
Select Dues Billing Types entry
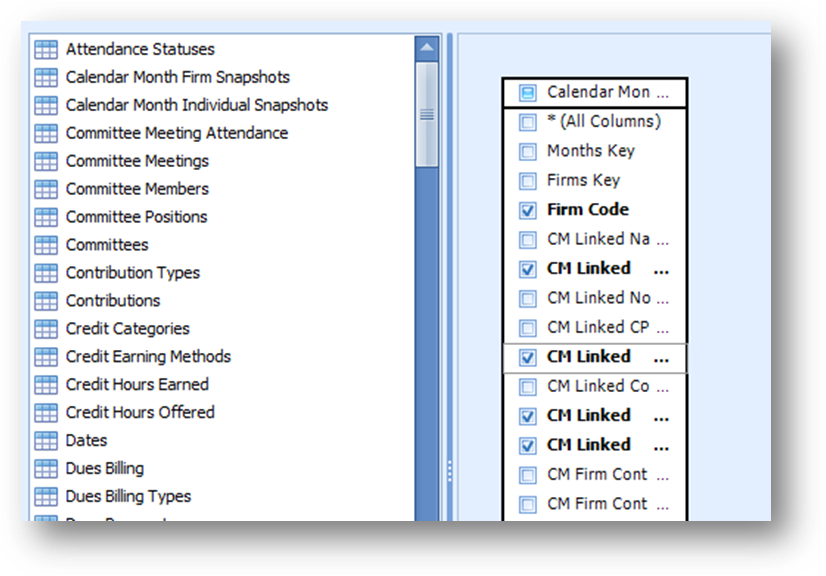coord(128,496)
